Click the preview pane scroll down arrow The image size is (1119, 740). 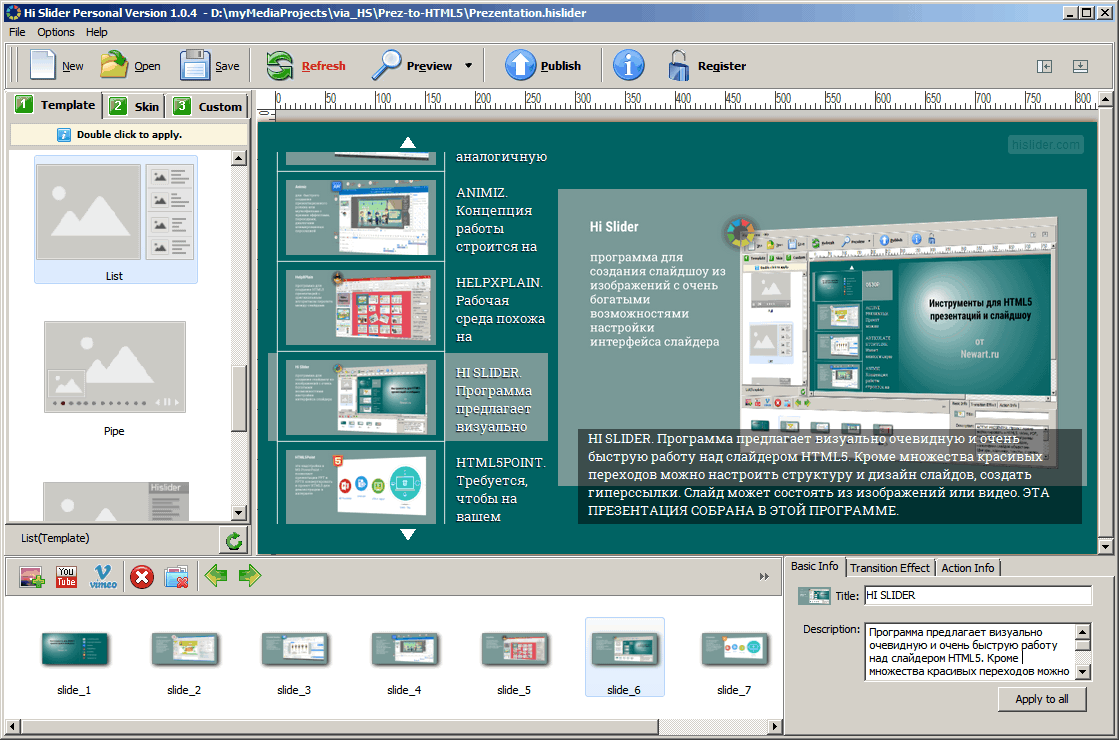point(1105,547)
